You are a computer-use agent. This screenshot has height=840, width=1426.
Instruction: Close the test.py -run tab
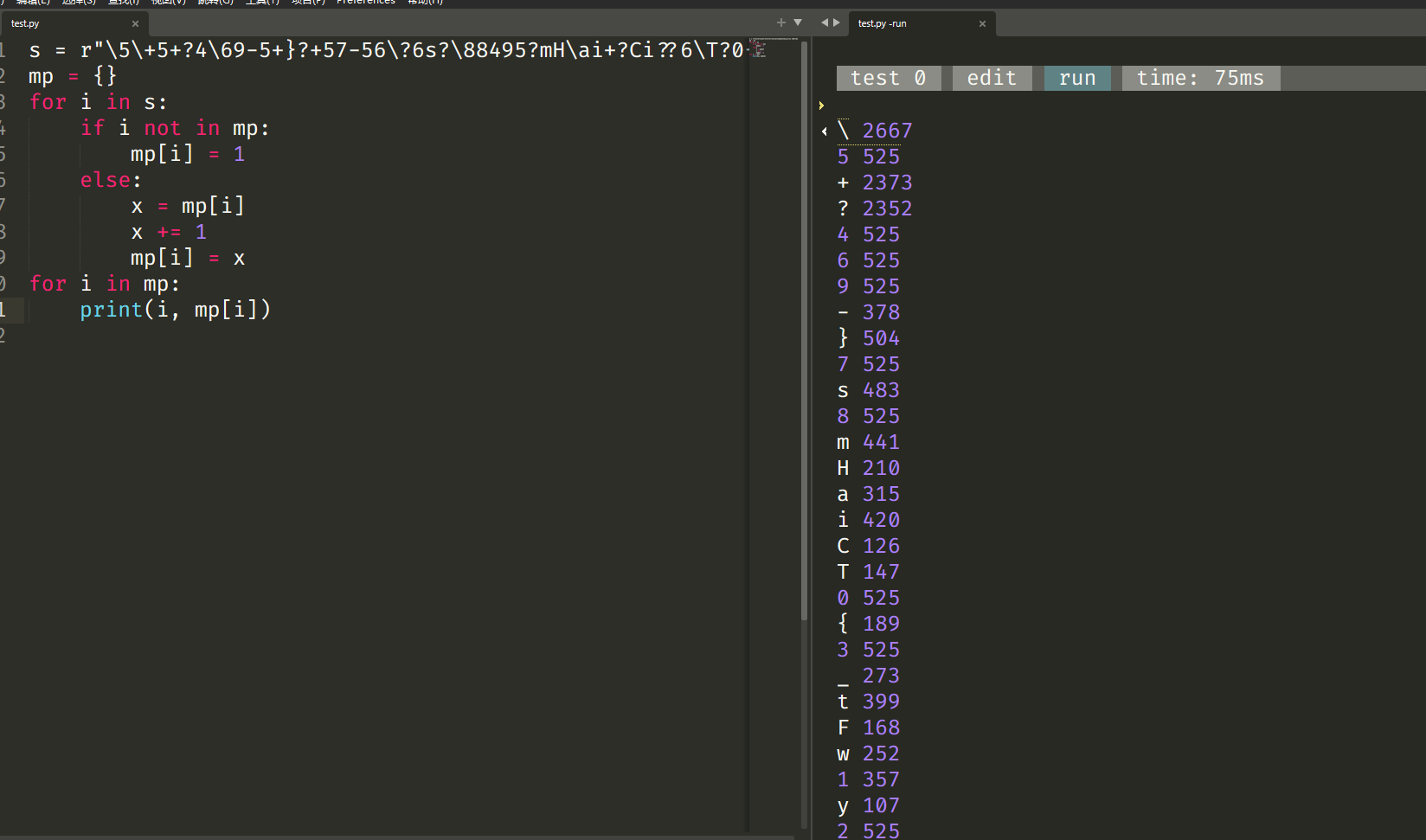pyautogui.click(x=982, y=23)
